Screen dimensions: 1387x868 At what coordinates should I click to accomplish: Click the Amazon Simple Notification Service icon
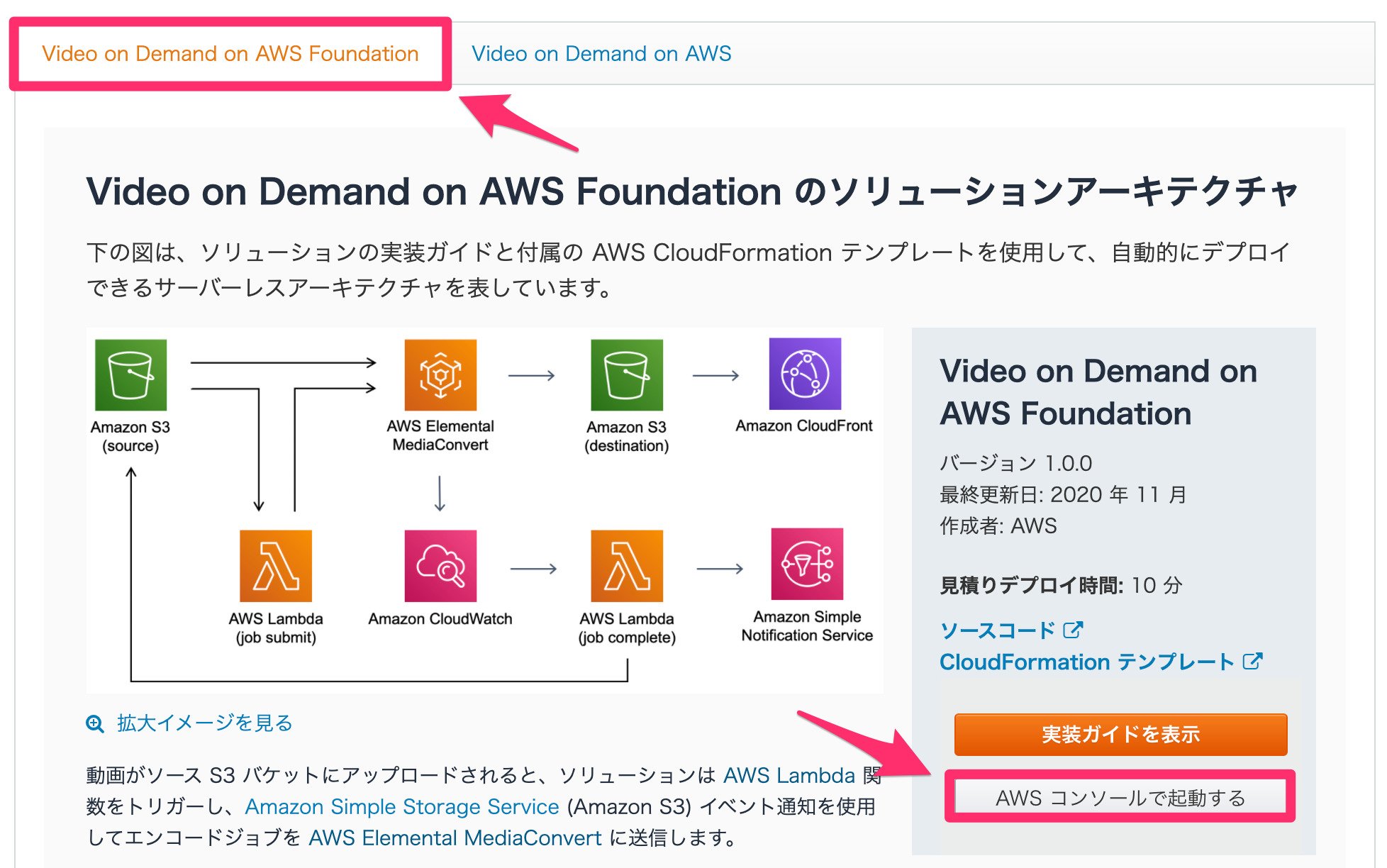(x=808, y=564)
